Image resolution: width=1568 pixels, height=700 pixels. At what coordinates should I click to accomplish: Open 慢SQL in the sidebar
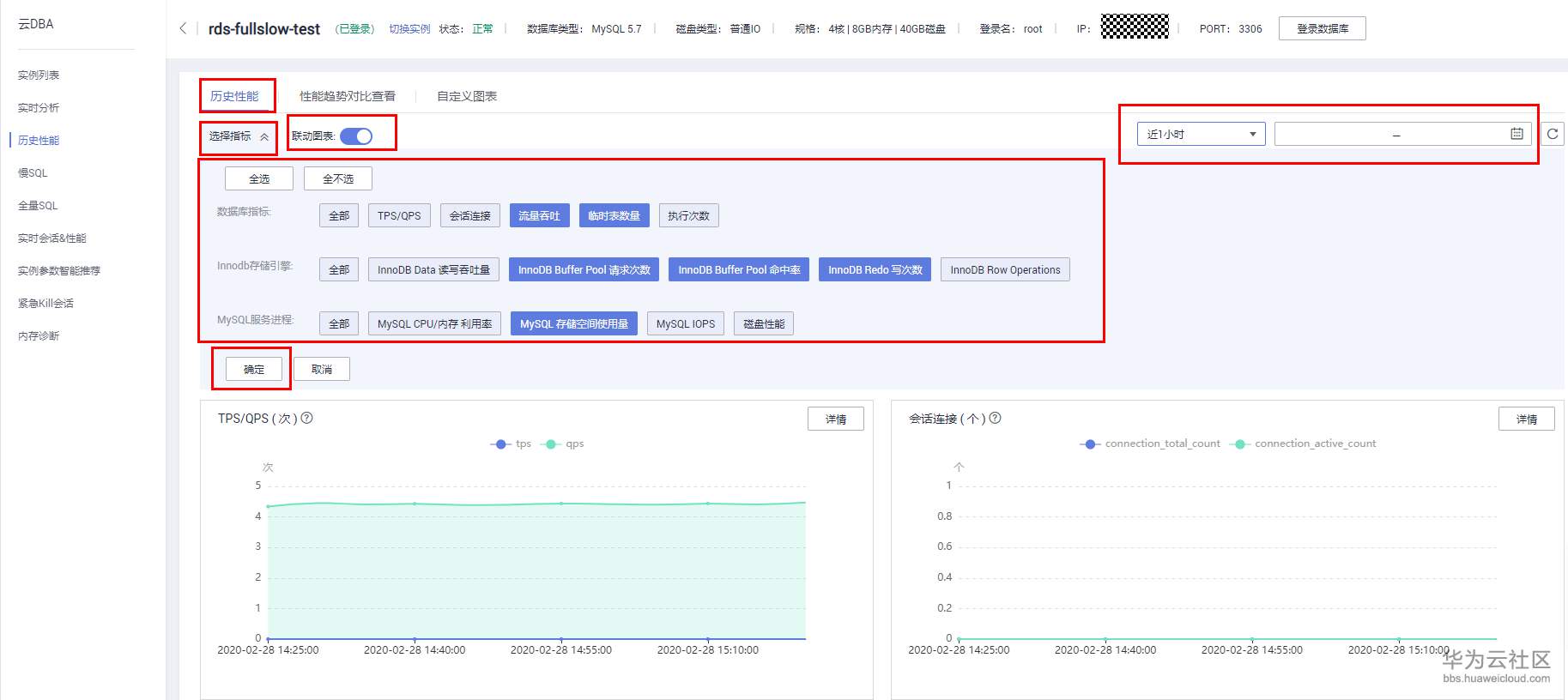tap(33, 172)
